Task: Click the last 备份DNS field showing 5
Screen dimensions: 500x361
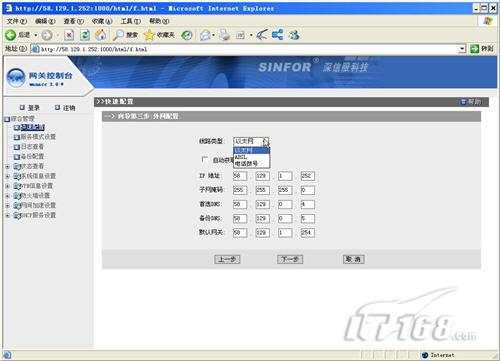Action: point(308,218)
